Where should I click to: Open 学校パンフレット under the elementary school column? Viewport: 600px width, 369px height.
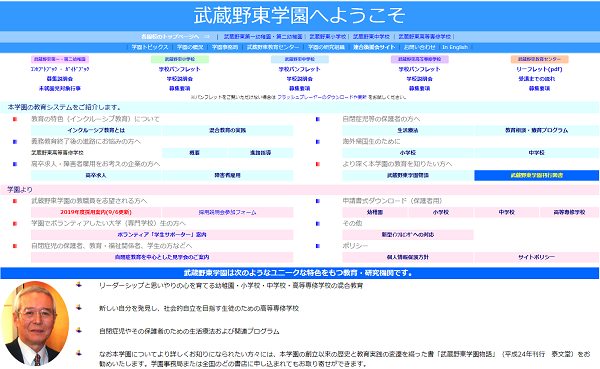pyautogui.click(x=180, y=69)
